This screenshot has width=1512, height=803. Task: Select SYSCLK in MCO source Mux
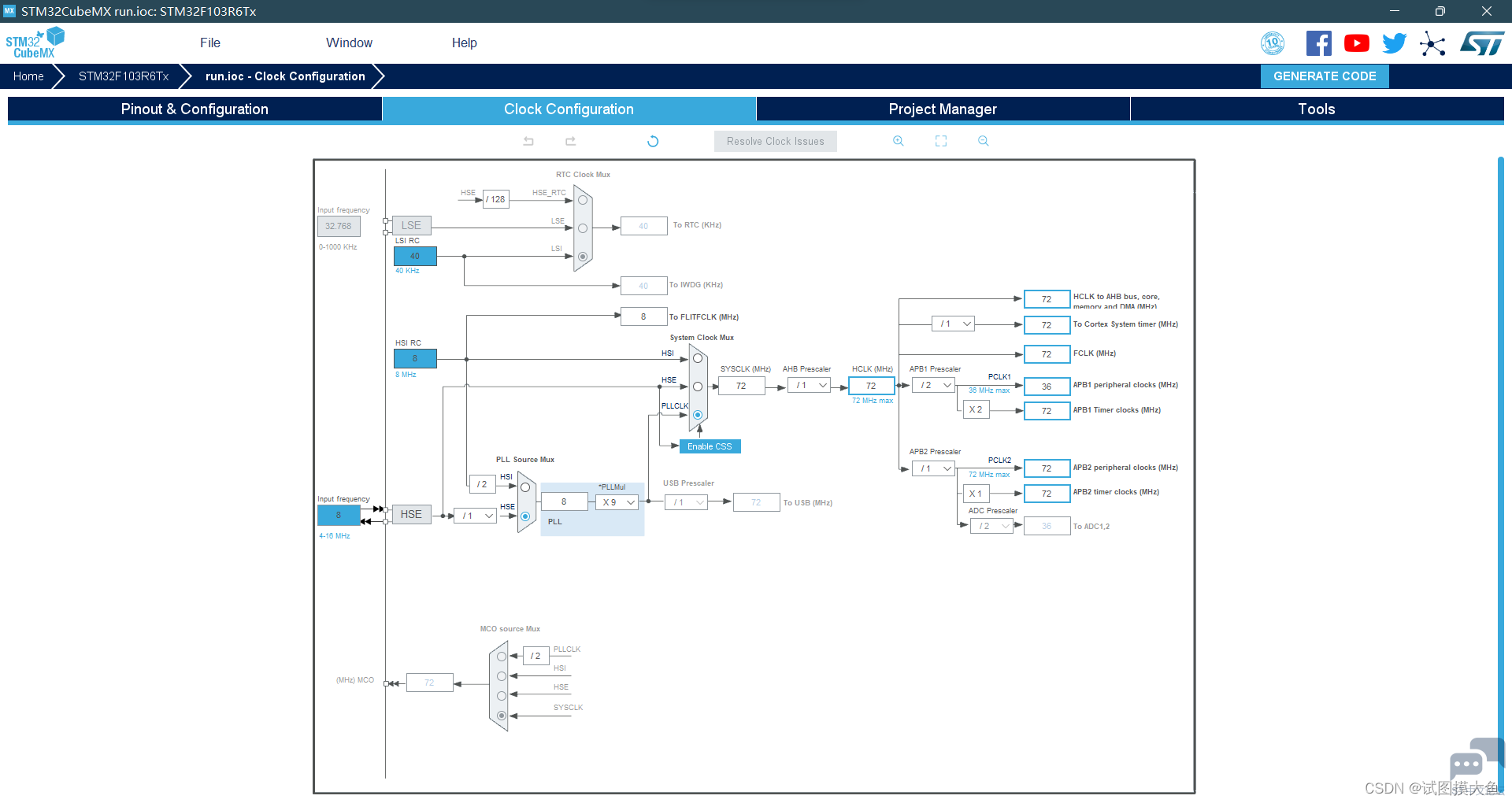(502, 716)
